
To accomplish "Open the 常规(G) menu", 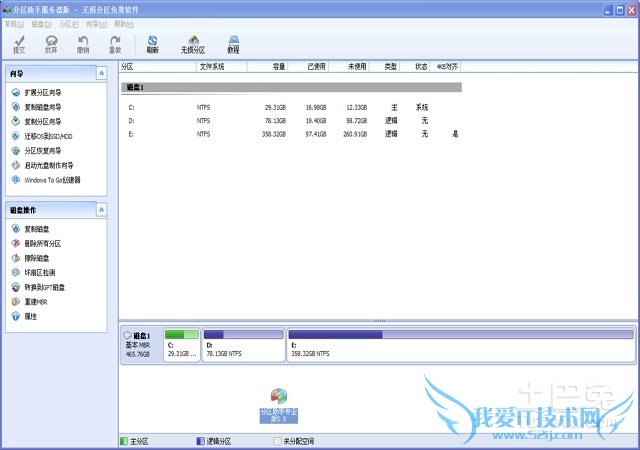I will [14, 24].
